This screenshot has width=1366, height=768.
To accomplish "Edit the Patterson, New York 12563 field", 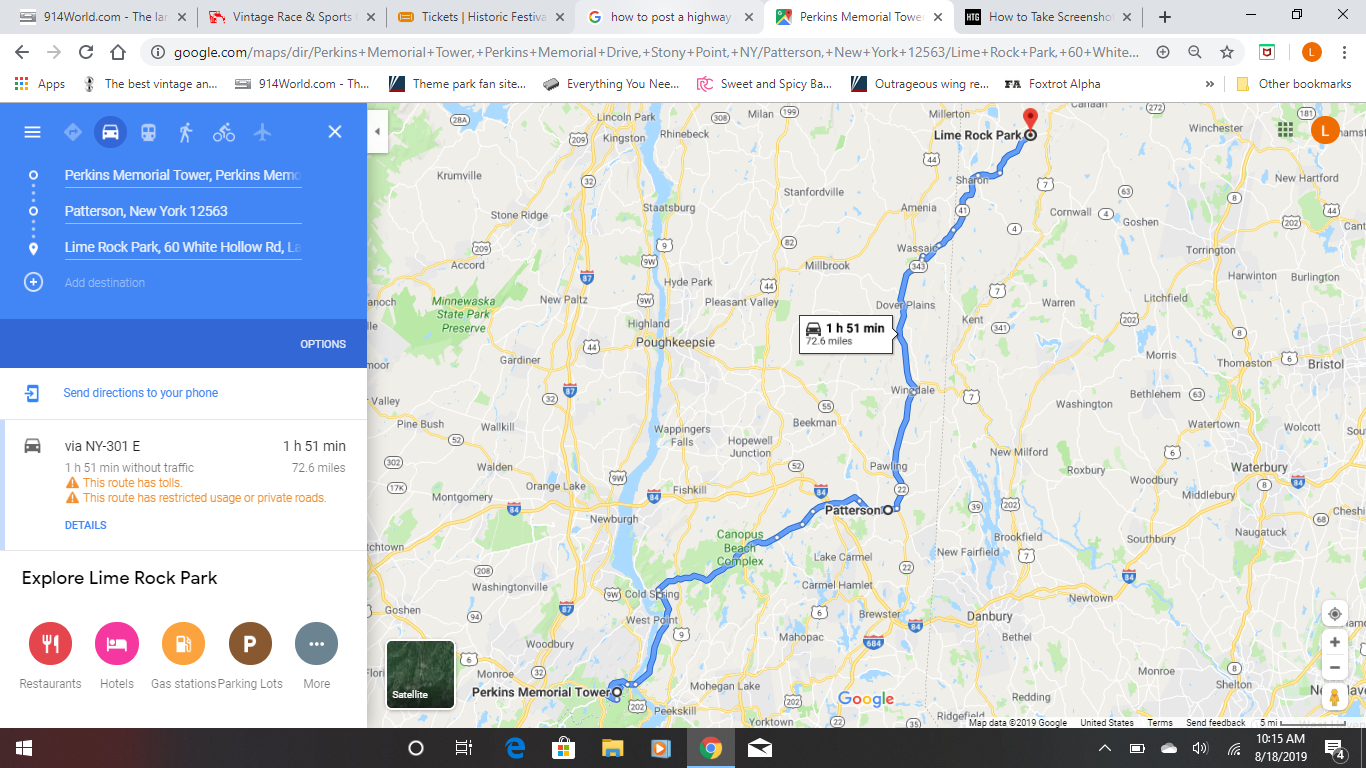I will [x=183, y=211].
